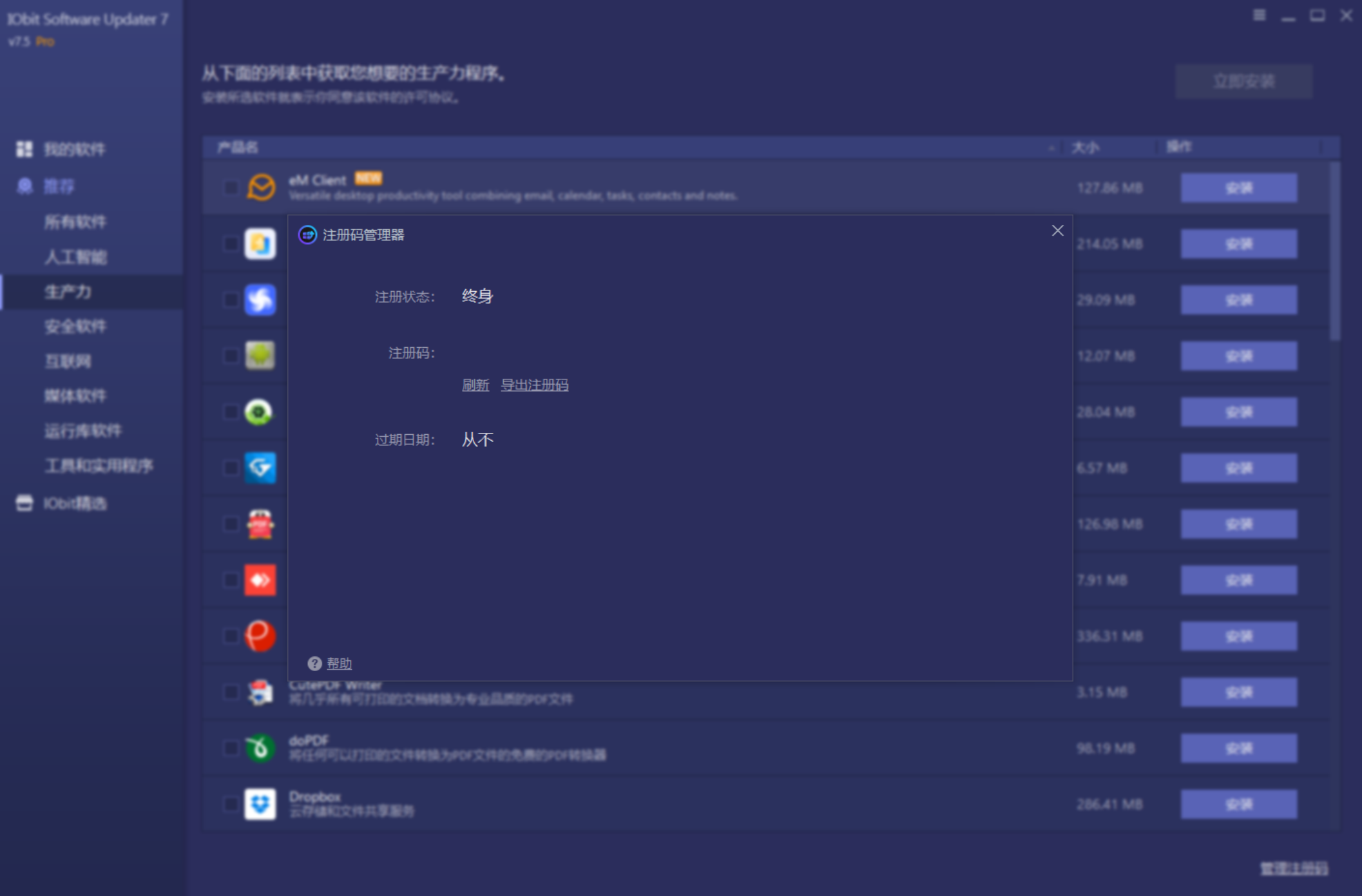Click the 大小 column header
The height and width of the screenshot is (896, 1362).
[x=1085, y=148]
